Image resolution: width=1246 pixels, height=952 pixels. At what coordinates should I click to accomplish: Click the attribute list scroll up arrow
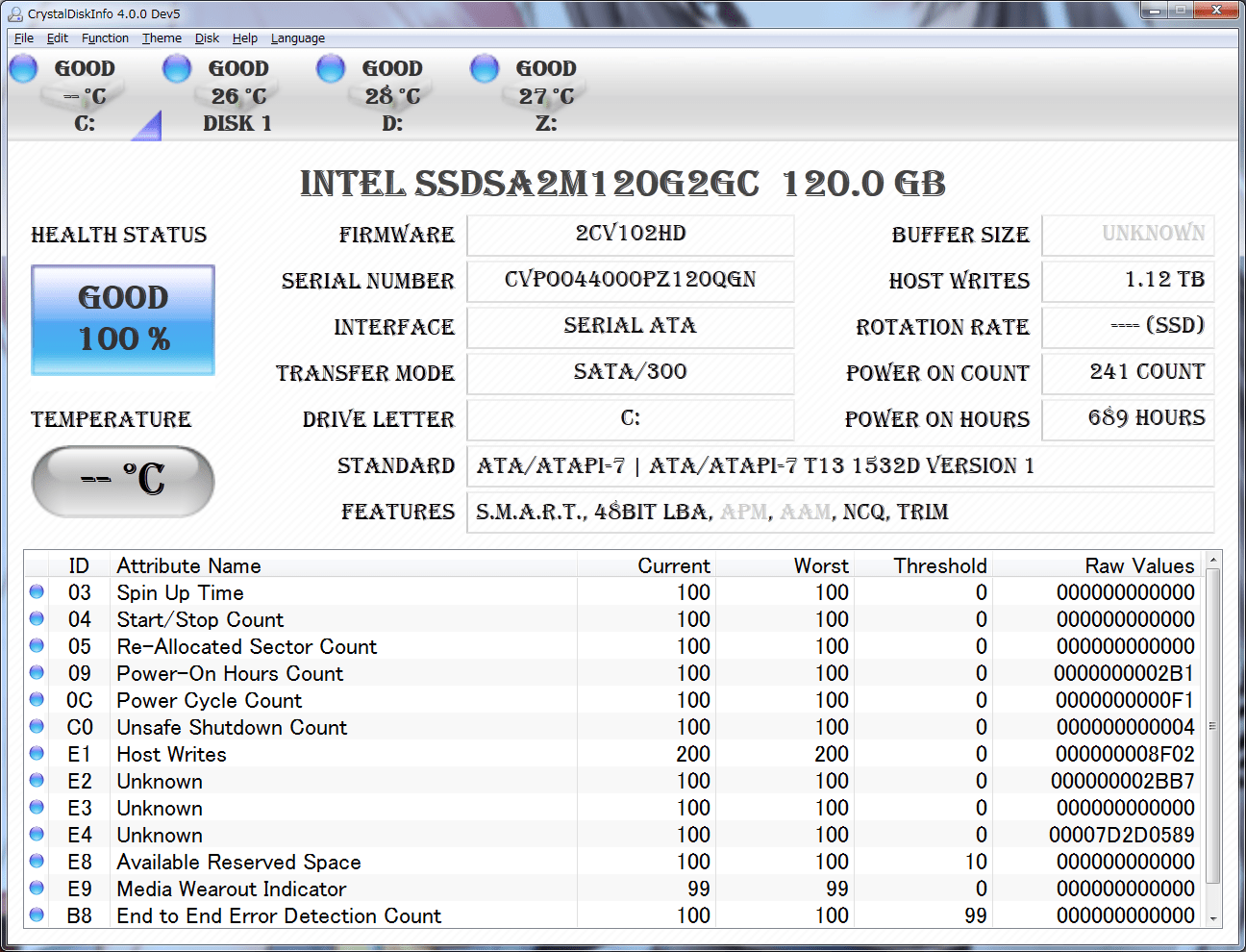point(1213,560)
